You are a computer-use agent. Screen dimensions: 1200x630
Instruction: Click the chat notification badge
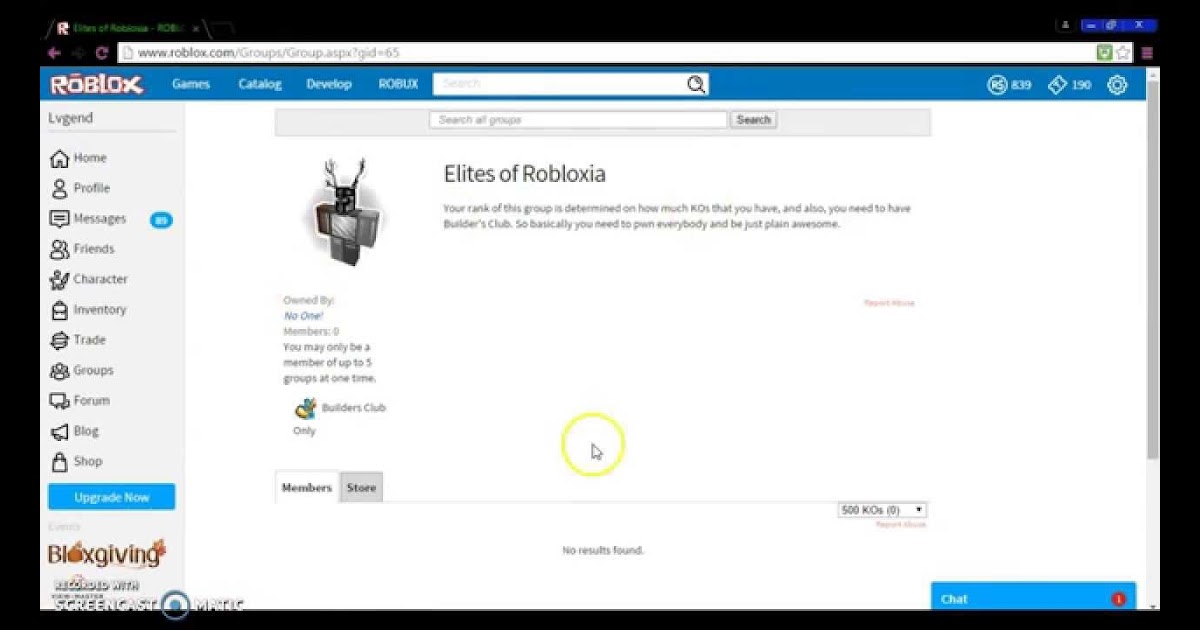1118,599
